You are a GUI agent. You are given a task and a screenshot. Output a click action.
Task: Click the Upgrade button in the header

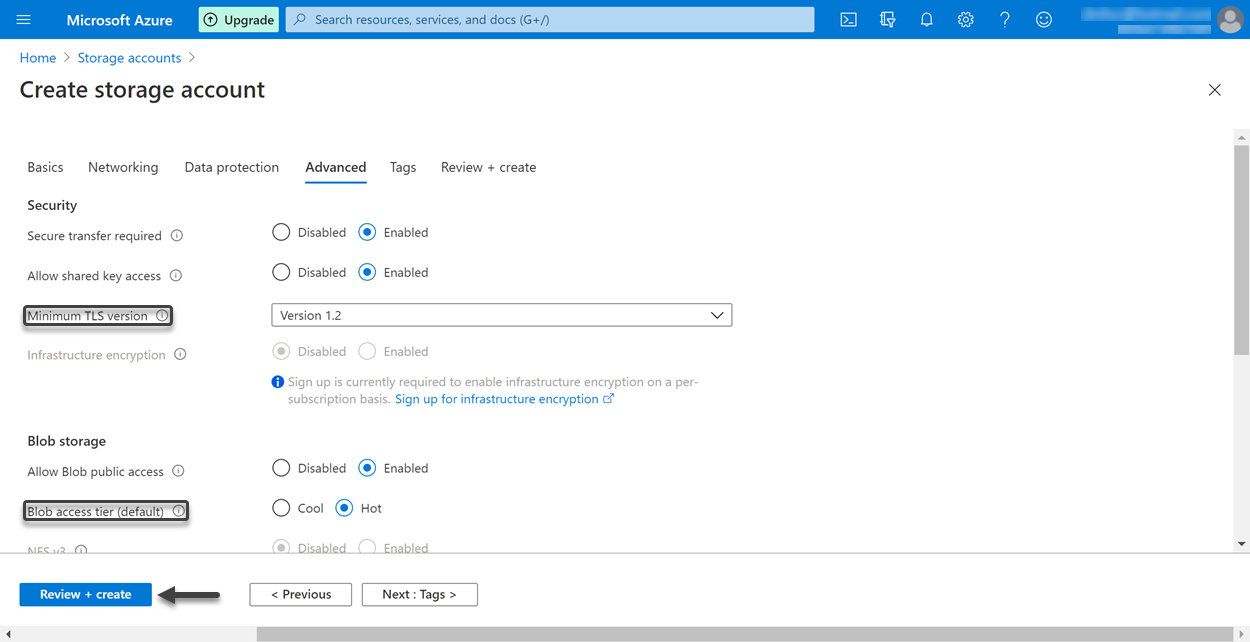[239, 20]
